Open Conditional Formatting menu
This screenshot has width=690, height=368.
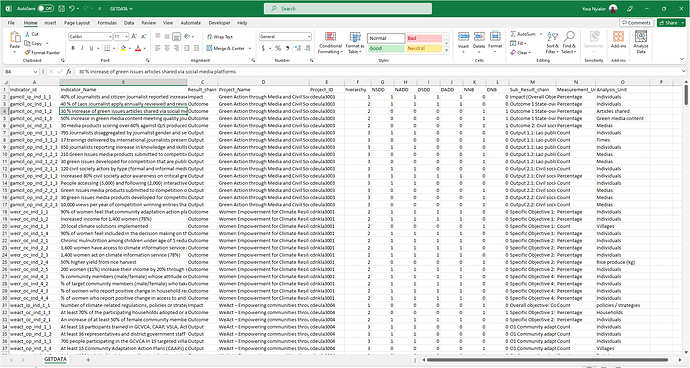[330, 43]
